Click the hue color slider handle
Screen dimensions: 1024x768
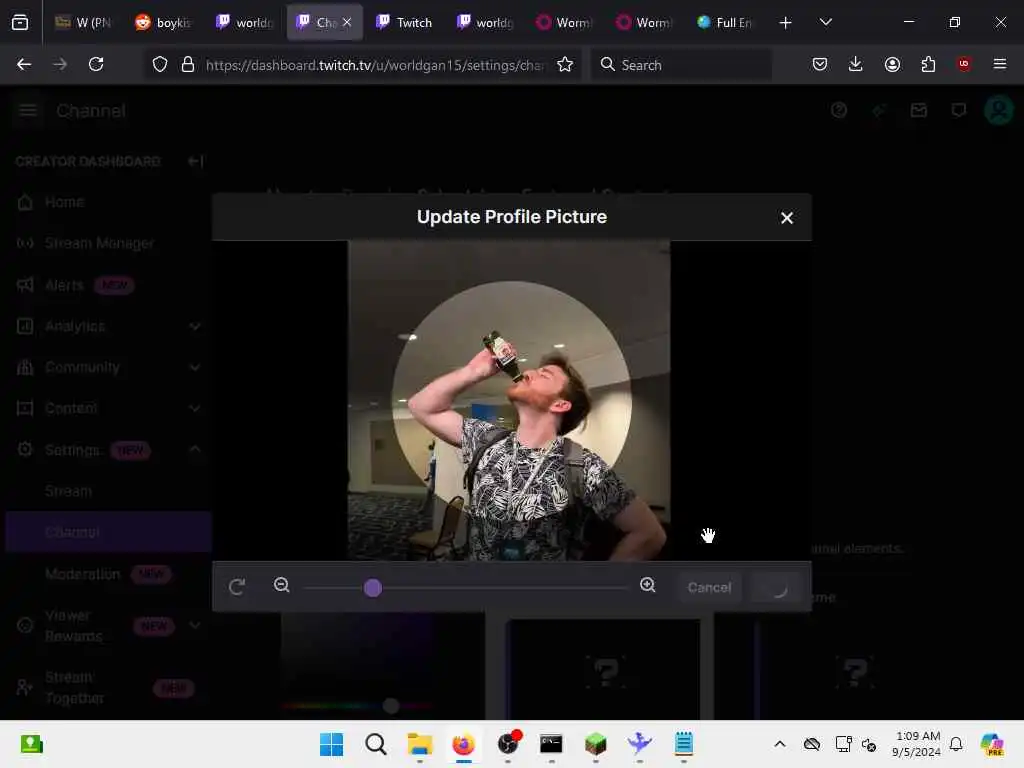[391, 705]
